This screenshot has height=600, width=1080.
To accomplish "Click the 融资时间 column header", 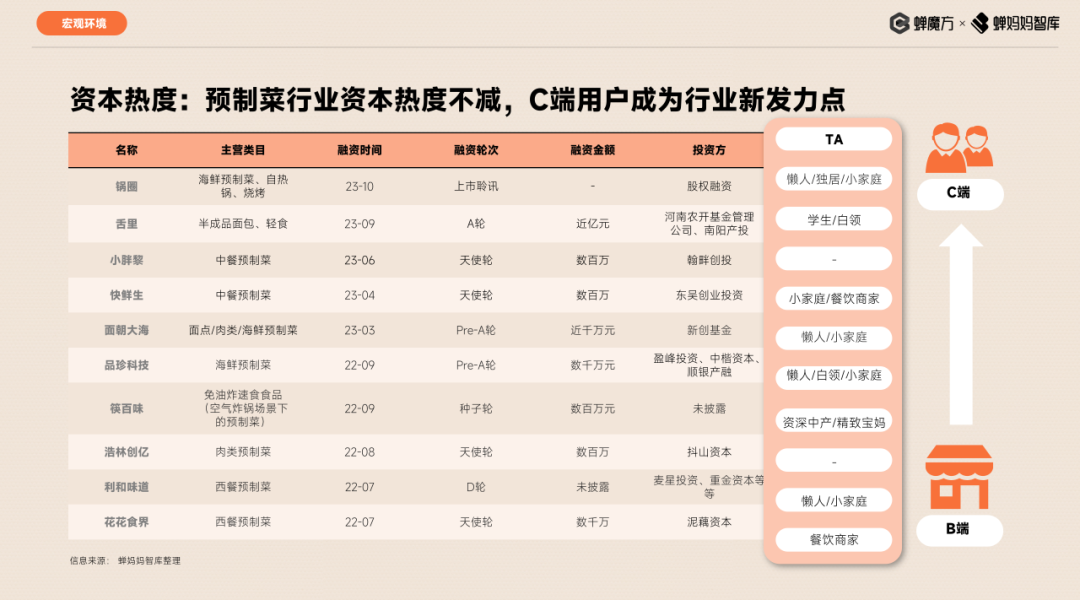I will [x=360, y=150].
